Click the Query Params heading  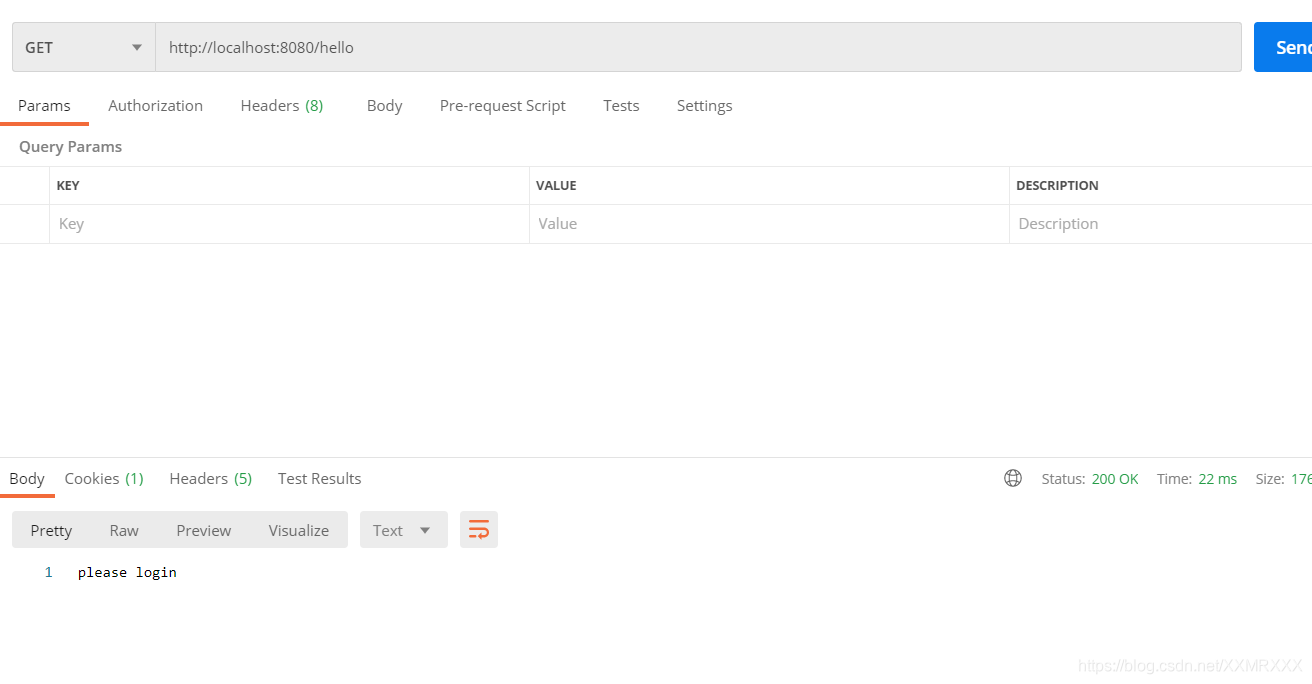coord(70,146)
